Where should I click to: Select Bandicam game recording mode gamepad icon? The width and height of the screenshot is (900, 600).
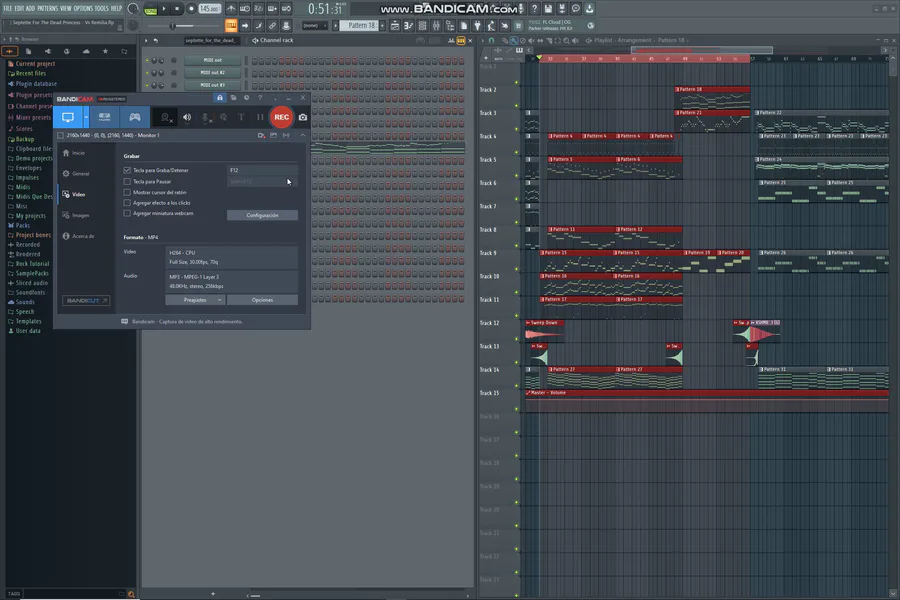[x=135, y=117]
